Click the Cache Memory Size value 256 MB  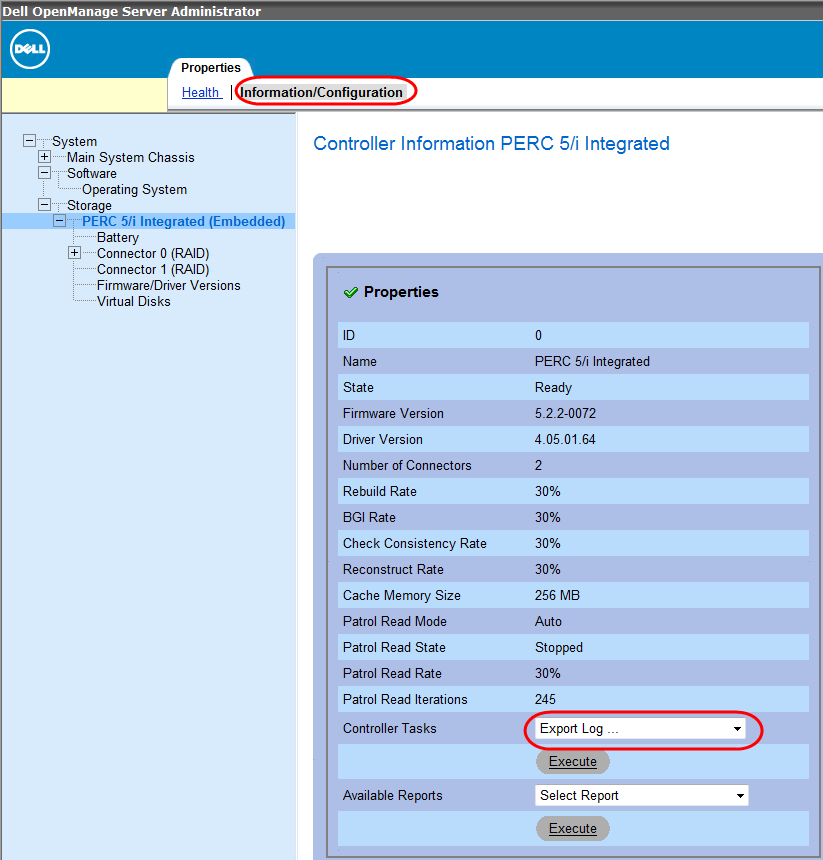557,596
